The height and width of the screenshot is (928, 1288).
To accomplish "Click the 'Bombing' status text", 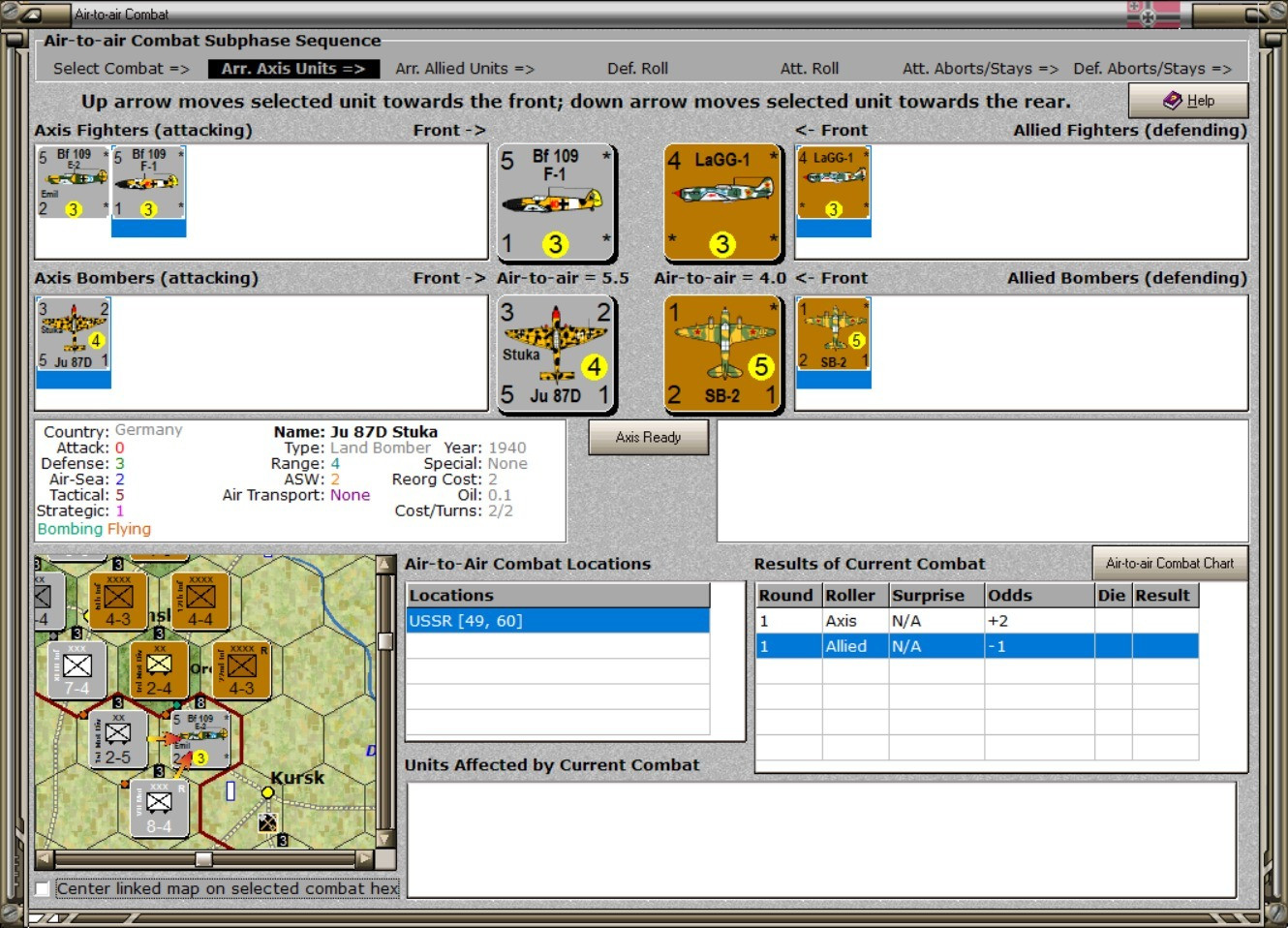I will (x=70, y=529).
